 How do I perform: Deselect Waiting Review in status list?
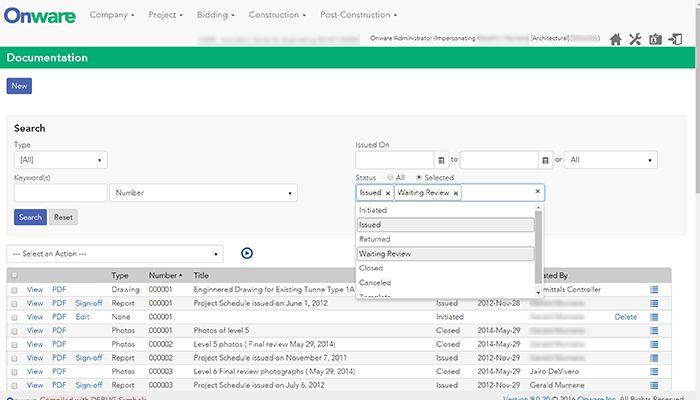pos(445,254)
